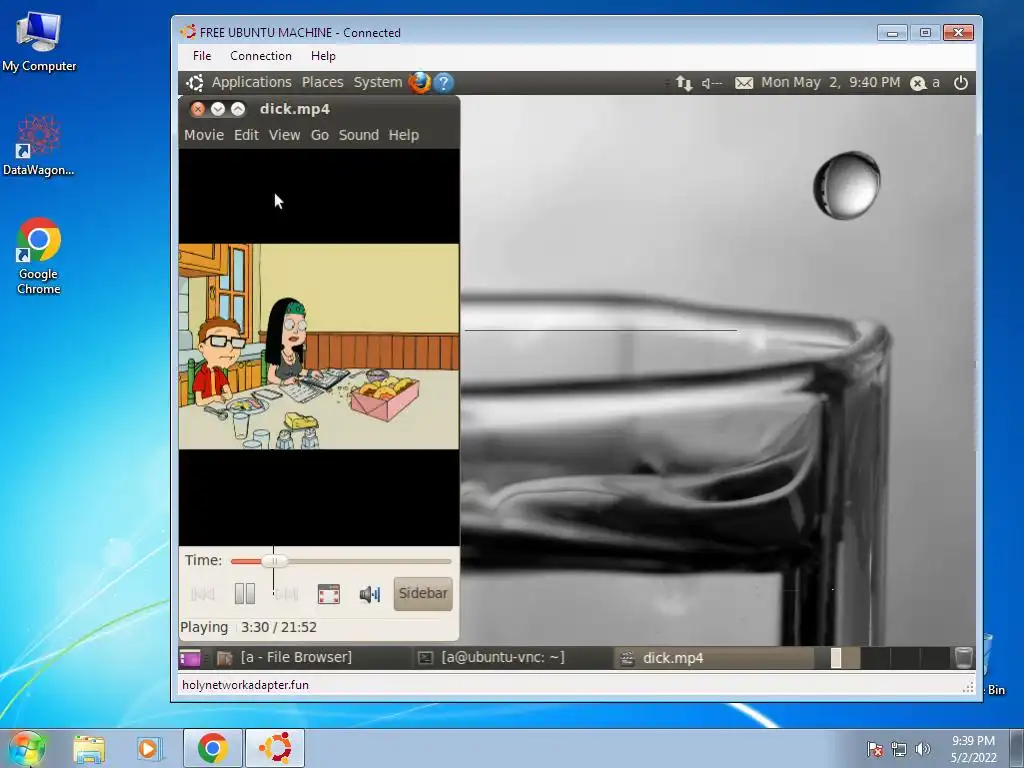Click the power session icon
The height and width of the screenshot is (768, 1024).
pyautogui.click(x=961, y=83)
